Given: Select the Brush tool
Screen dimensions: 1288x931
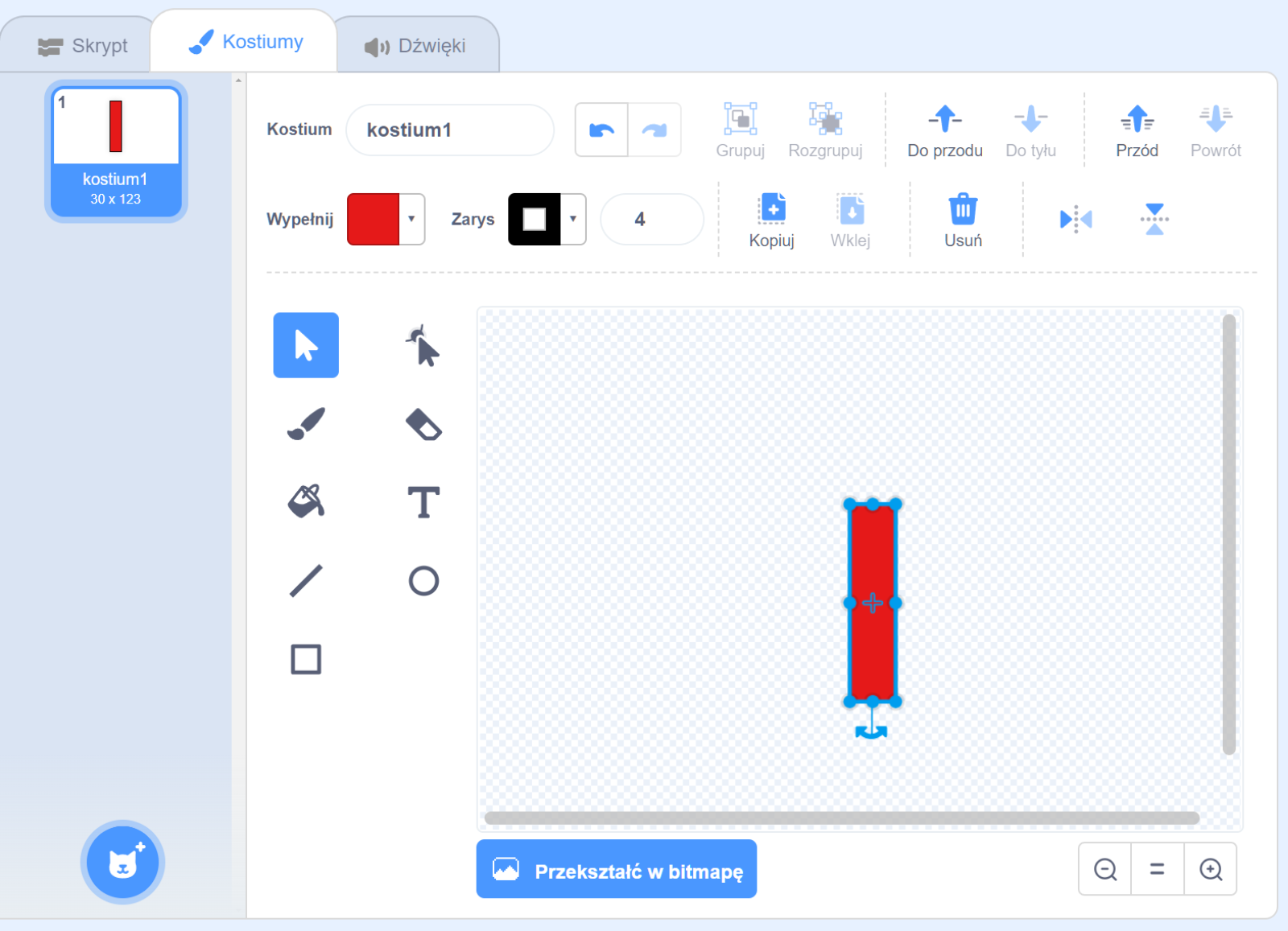Looking at the screenshot, I should (x=306, y=424).
